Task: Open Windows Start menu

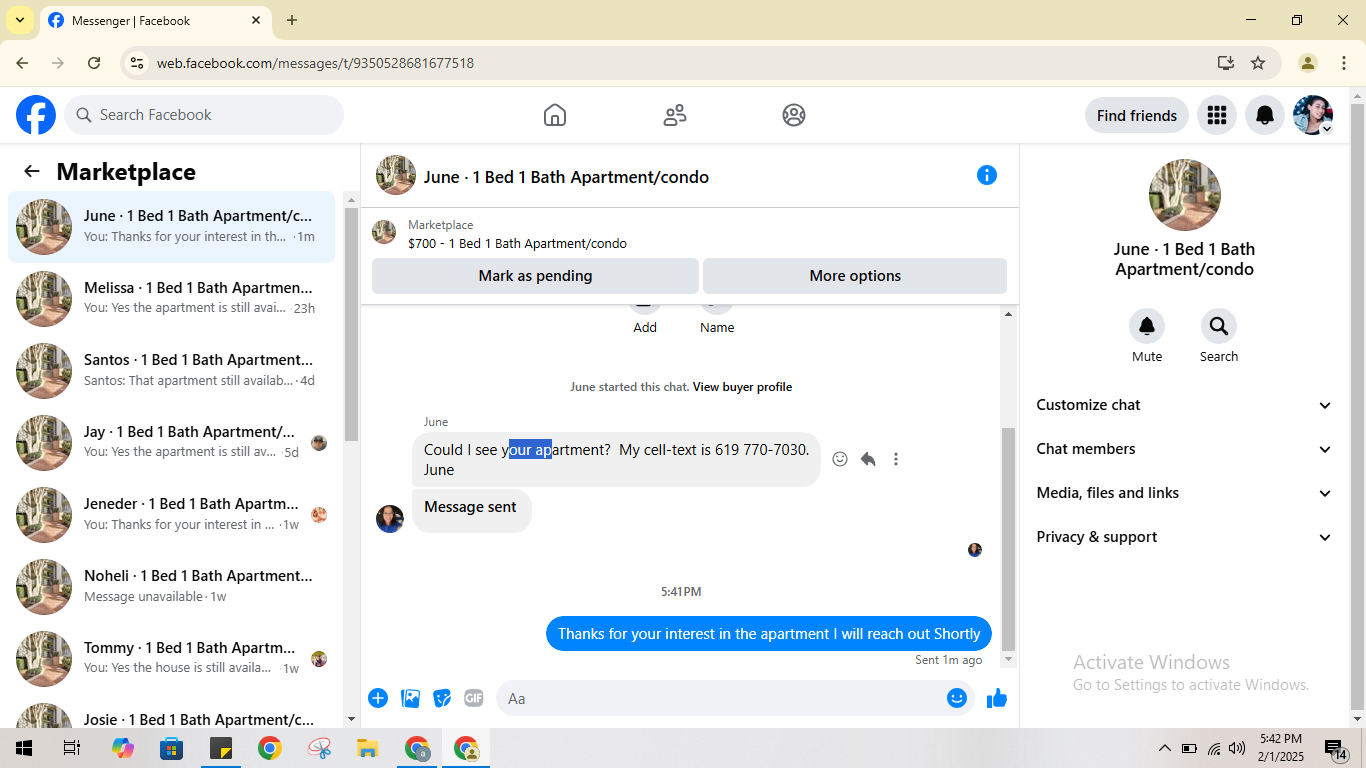Action: [x=23, y=748]
